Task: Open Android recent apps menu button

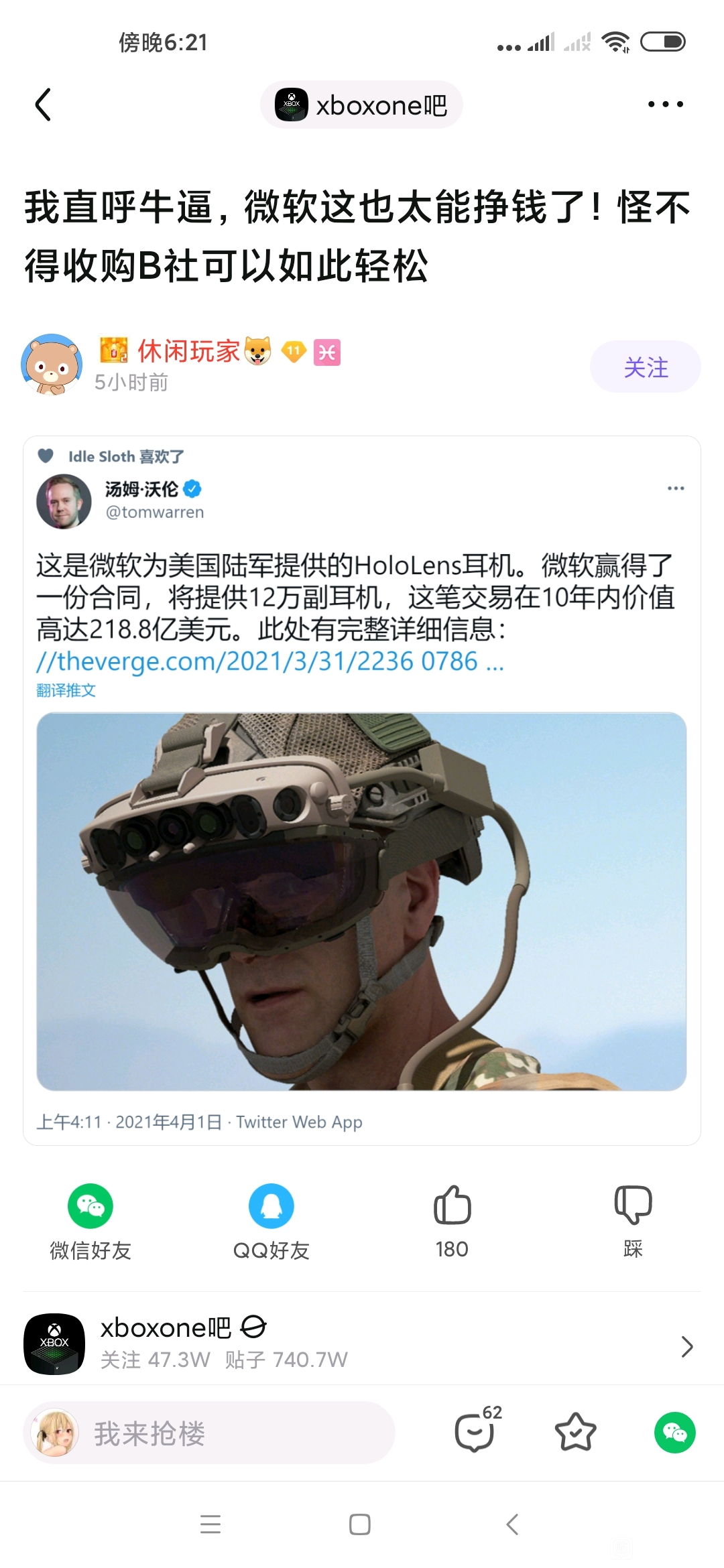Action: point(210,1524)
